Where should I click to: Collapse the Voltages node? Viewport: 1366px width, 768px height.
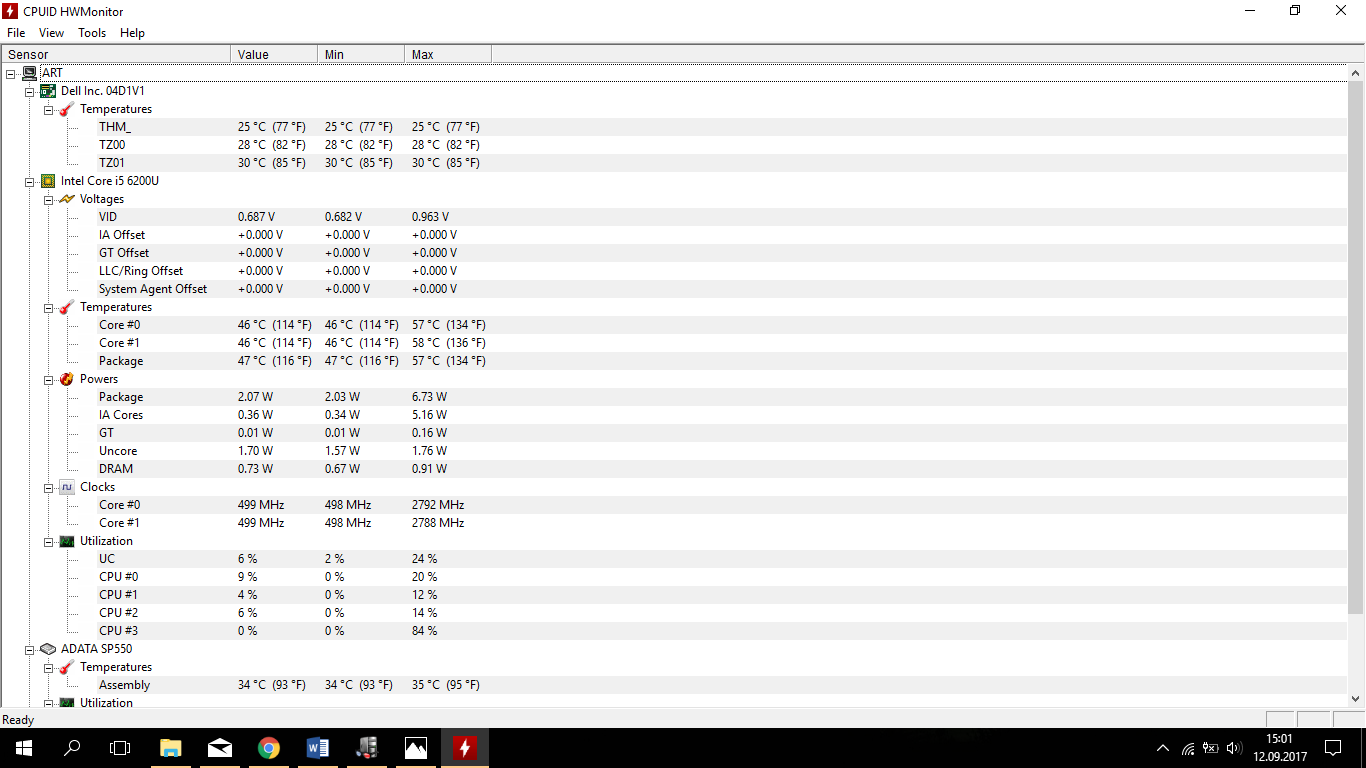pyautogui.click(x=49, y=199)
